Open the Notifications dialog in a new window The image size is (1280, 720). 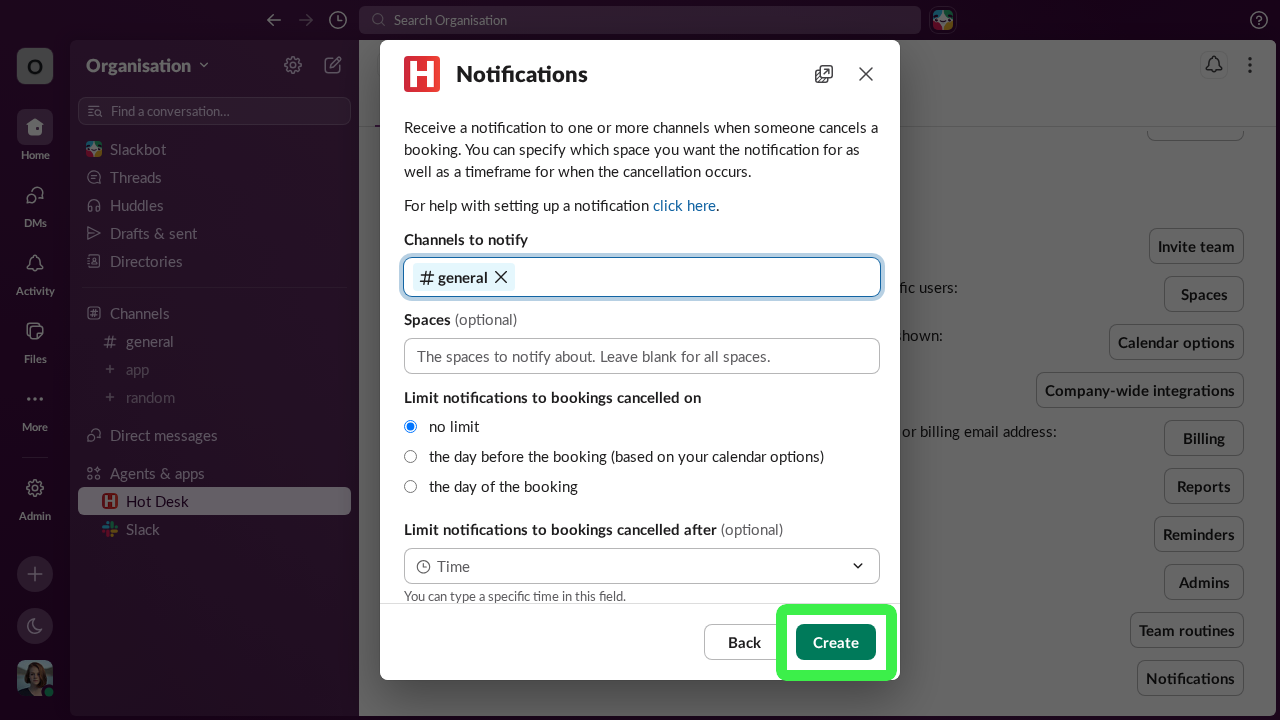point(824,74)
